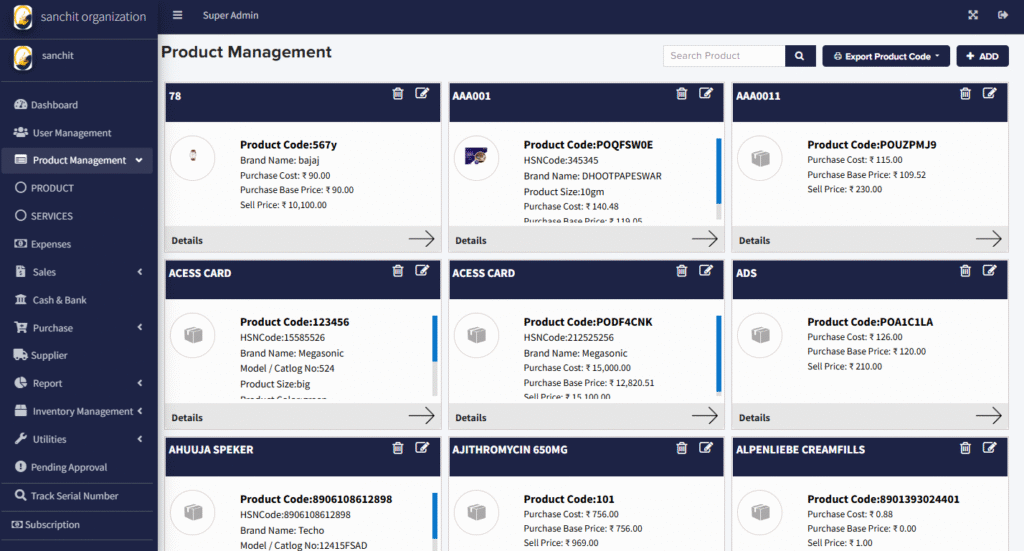Click Details link on product 78 card
This screenshot has height=551, width=1024.
click(187, 240)
